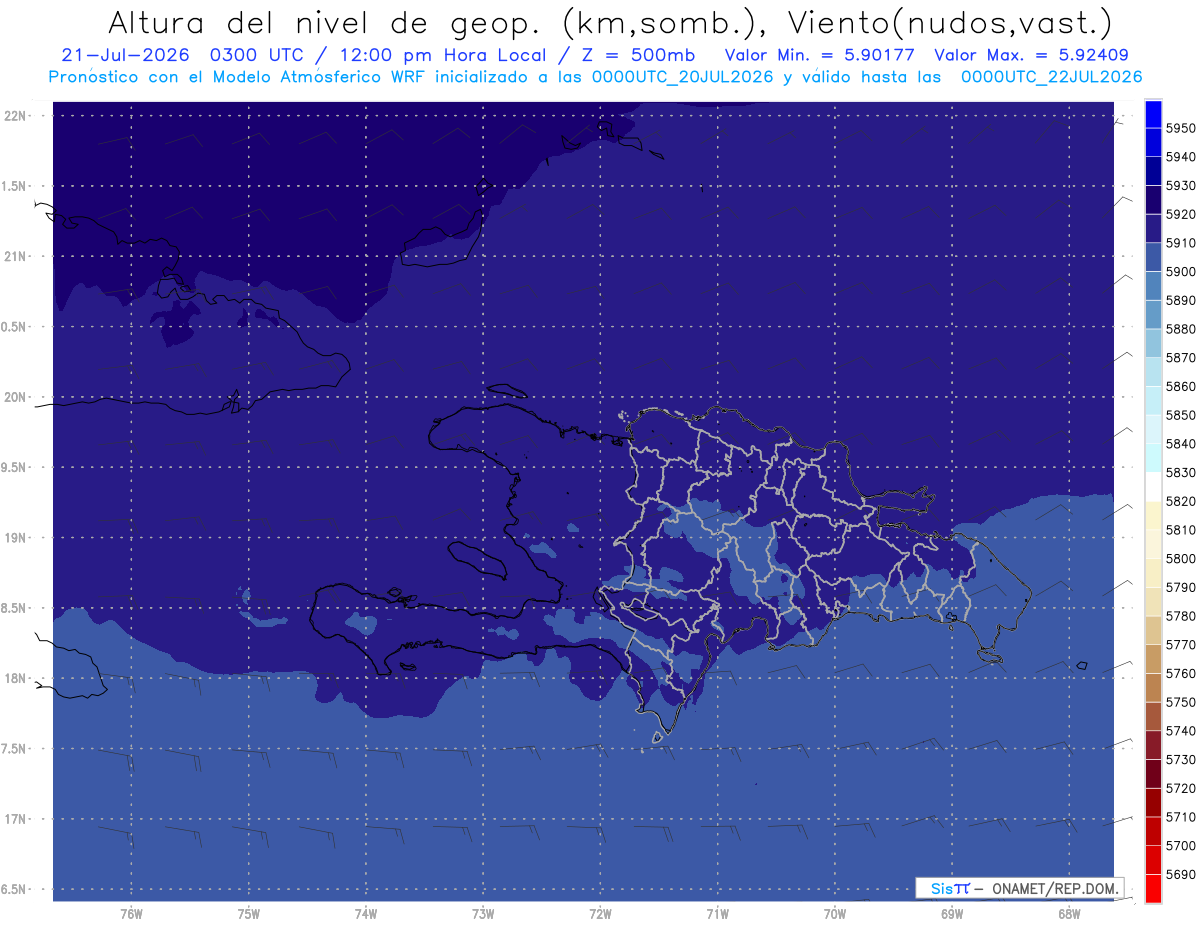The width and height of the screenshot is (1200, 927).
Task: Click the 5820 legend value
Action: (1180, 501)
